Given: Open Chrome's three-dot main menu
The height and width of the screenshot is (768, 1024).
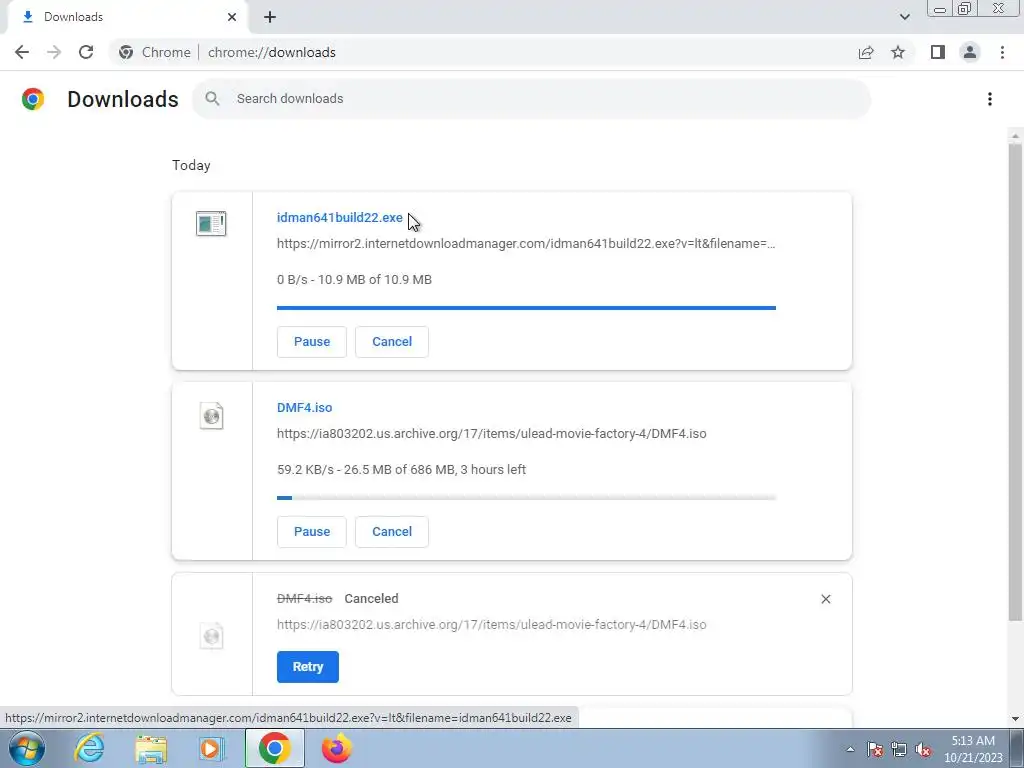Looking at the screenshot, I should point(1002,52).
